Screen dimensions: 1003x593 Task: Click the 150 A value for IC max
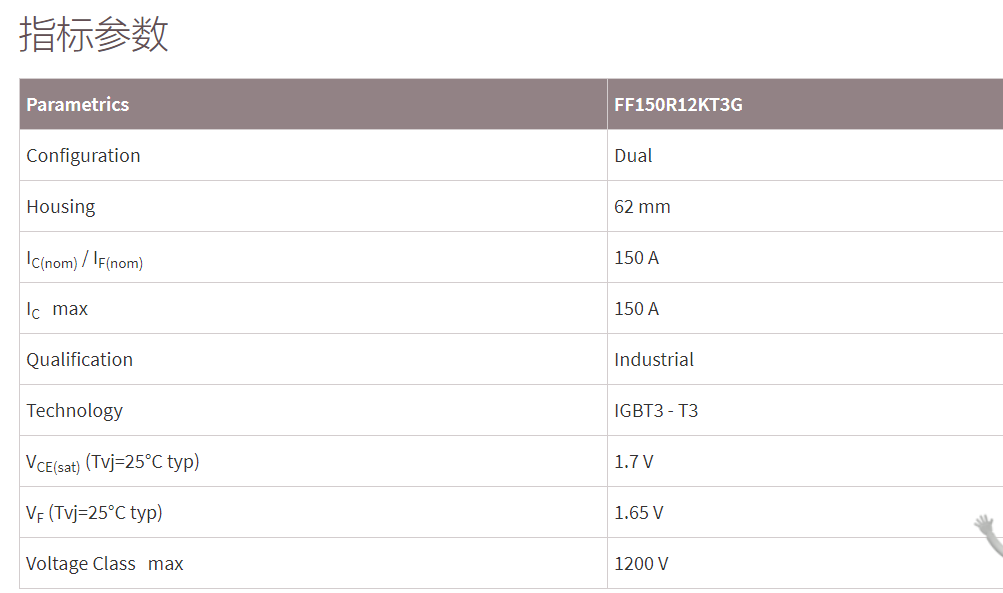[636, 309]
